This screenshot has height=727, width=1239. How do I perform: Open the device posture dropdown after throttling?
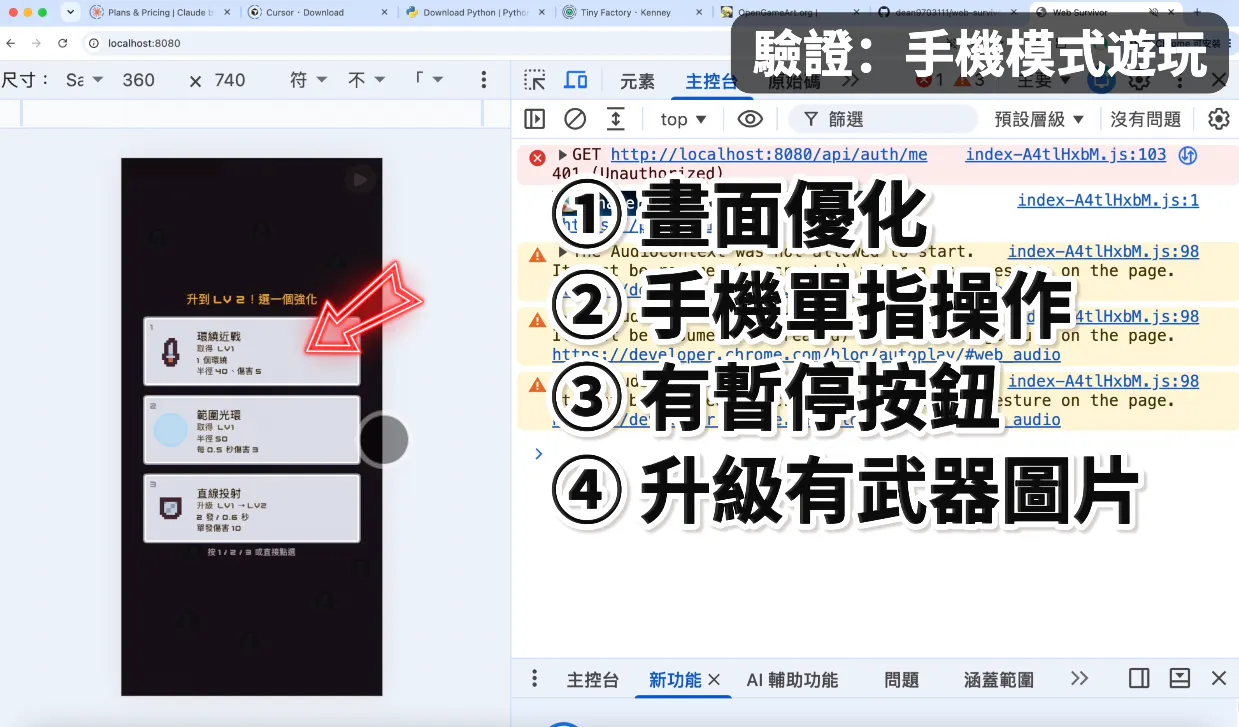tap(430, 80)
